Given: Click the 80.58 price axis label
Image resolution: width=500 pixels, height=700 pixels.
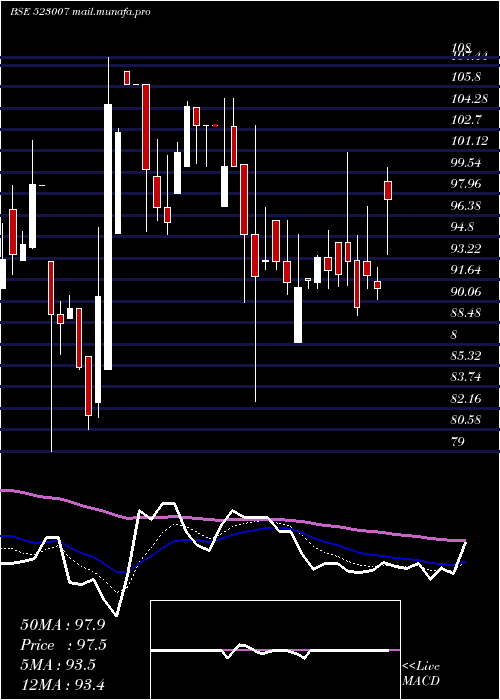Looking at the screenshot, I should [466, 420].
